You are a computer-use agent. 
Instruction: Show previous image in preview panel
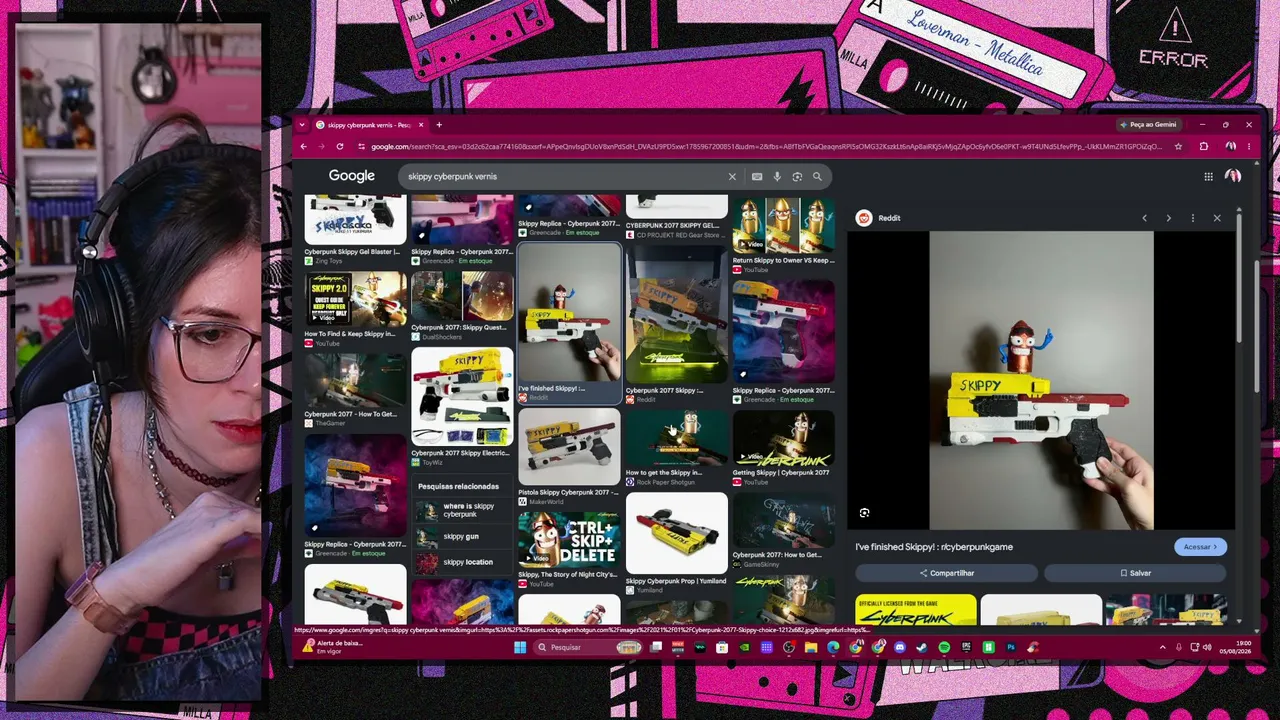[x=1145, y=218]
